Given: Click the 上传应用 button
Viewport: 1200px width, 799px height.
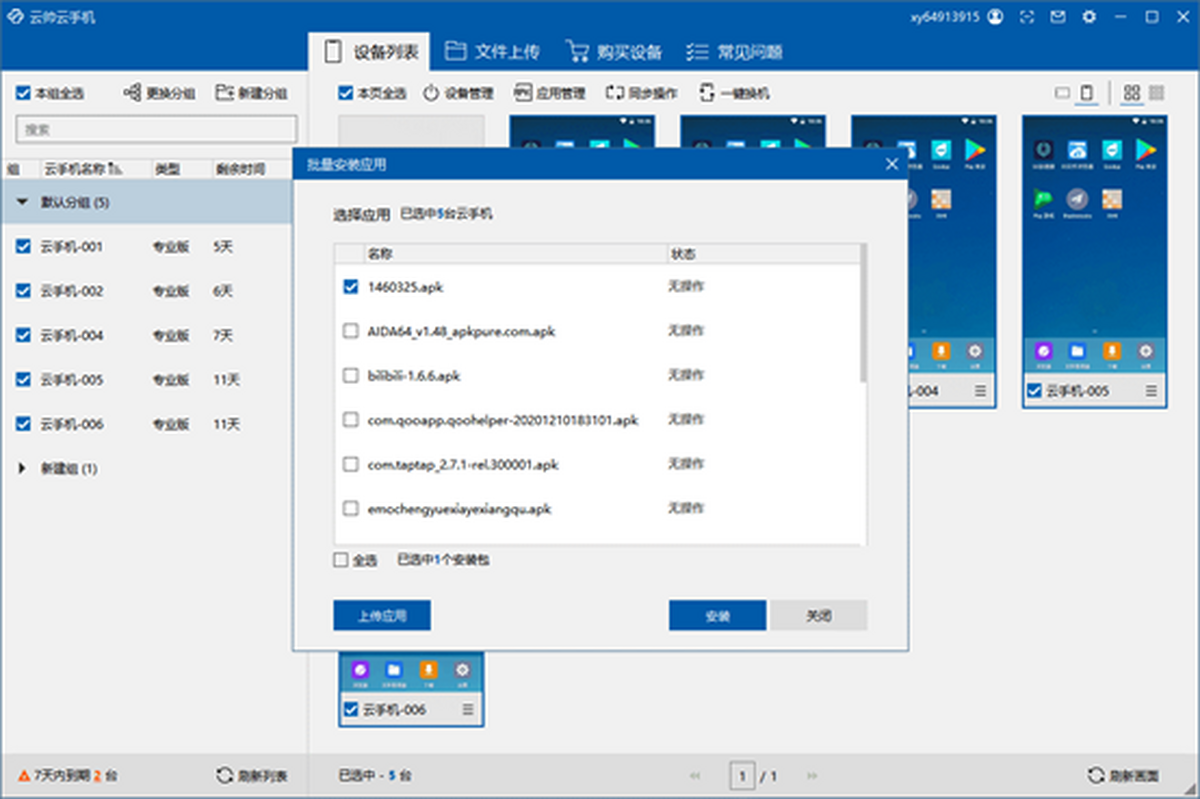Looking at the screenshot, I should [x=382, y=616].
